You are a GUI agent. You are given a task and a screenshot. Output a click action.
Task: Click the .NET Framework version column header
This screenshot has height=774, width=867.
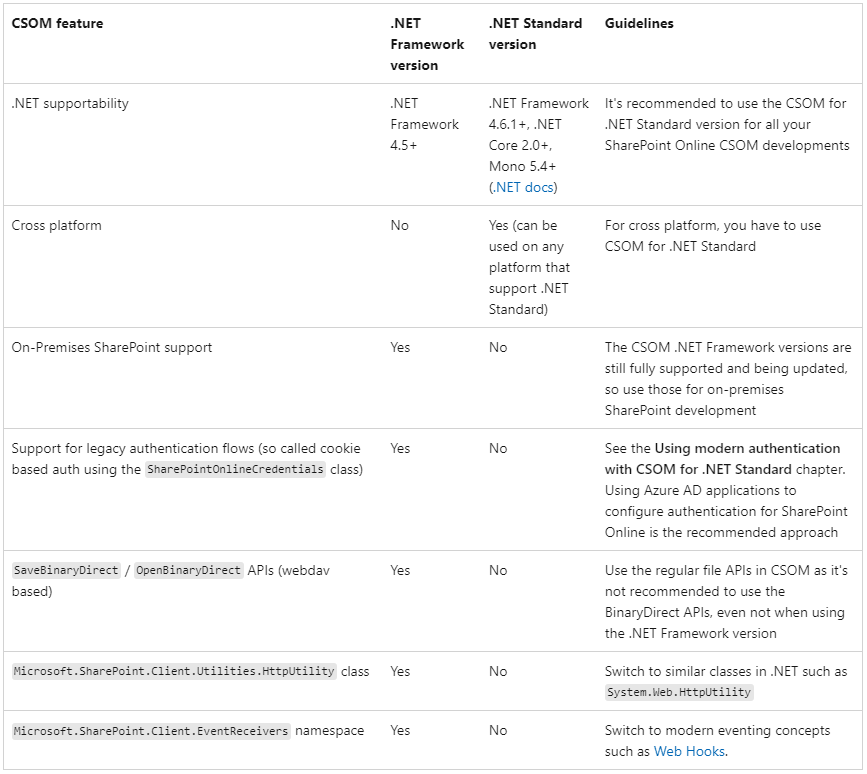(427, 44)
